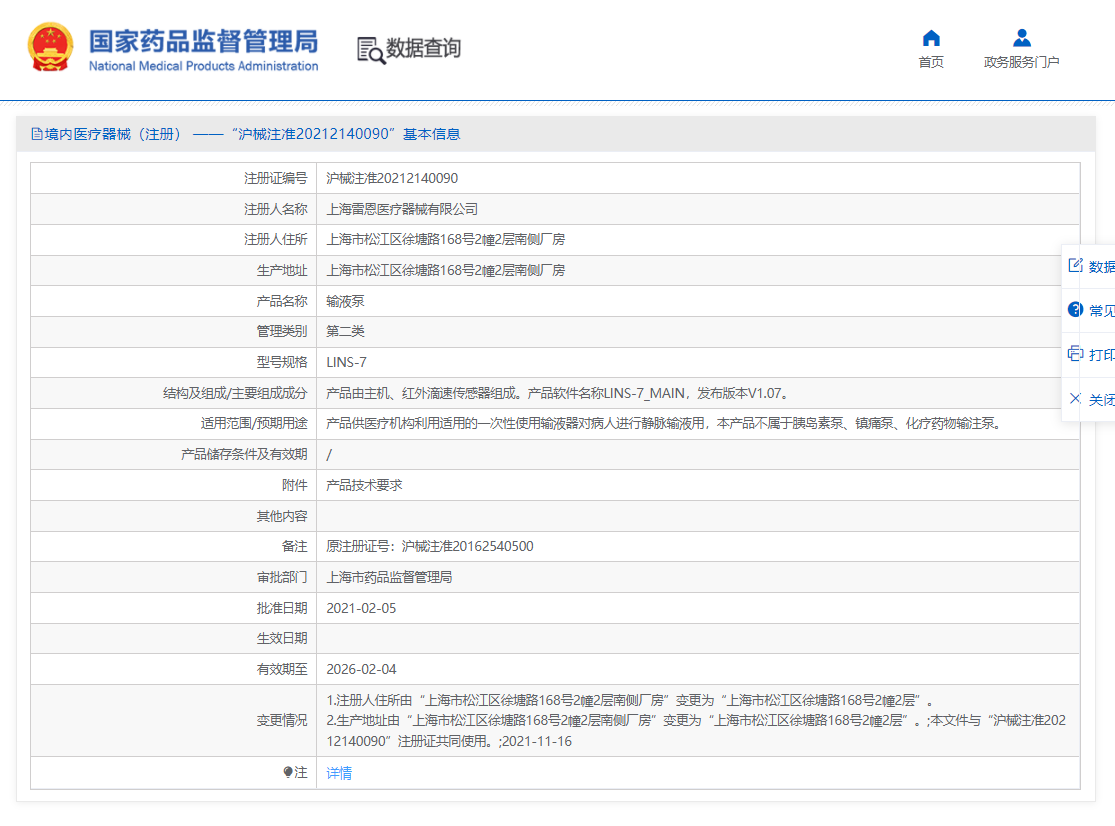The width and height of the screenshot is (1115, 826).
Task: Click the 首页 label
Action: coord(931,63)
